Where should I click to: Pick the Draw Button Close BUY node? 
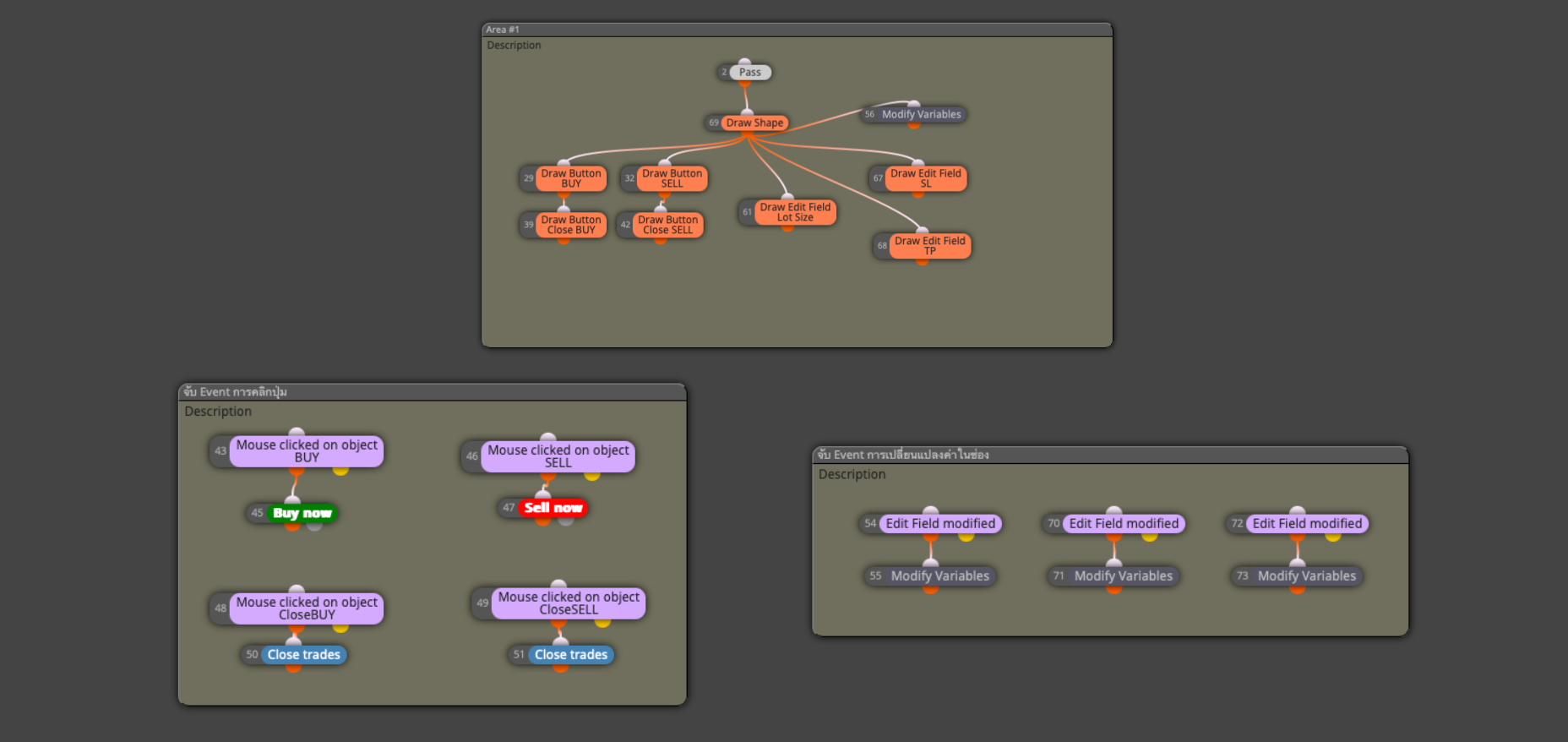[x=571, y=225]
